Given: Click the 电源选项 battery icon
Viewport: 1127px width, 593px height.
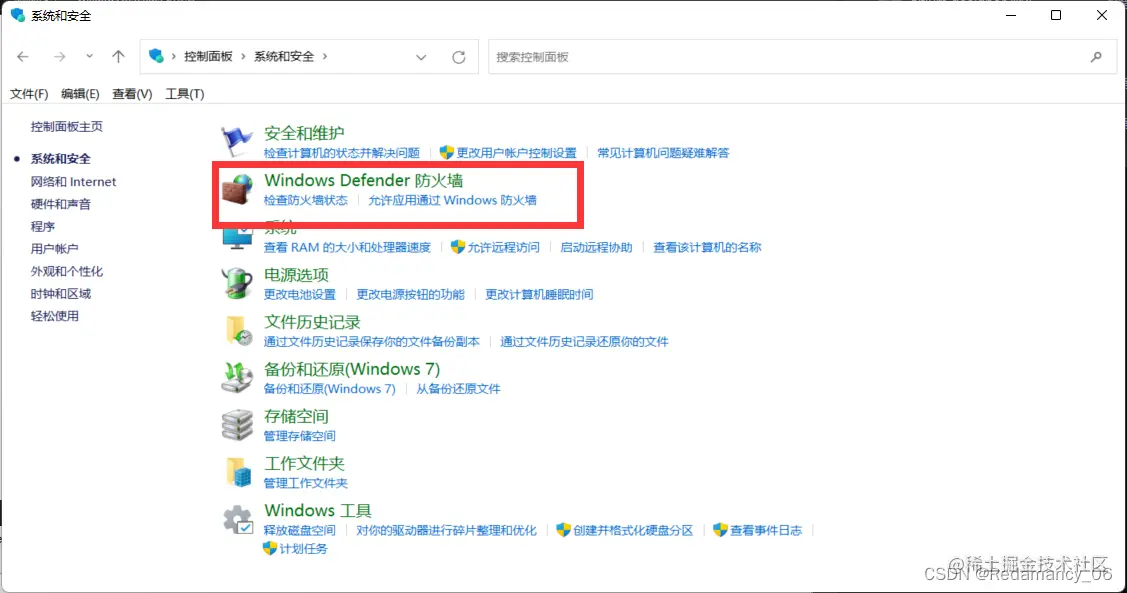Looking at the screenshot, I should coord(236,282).
